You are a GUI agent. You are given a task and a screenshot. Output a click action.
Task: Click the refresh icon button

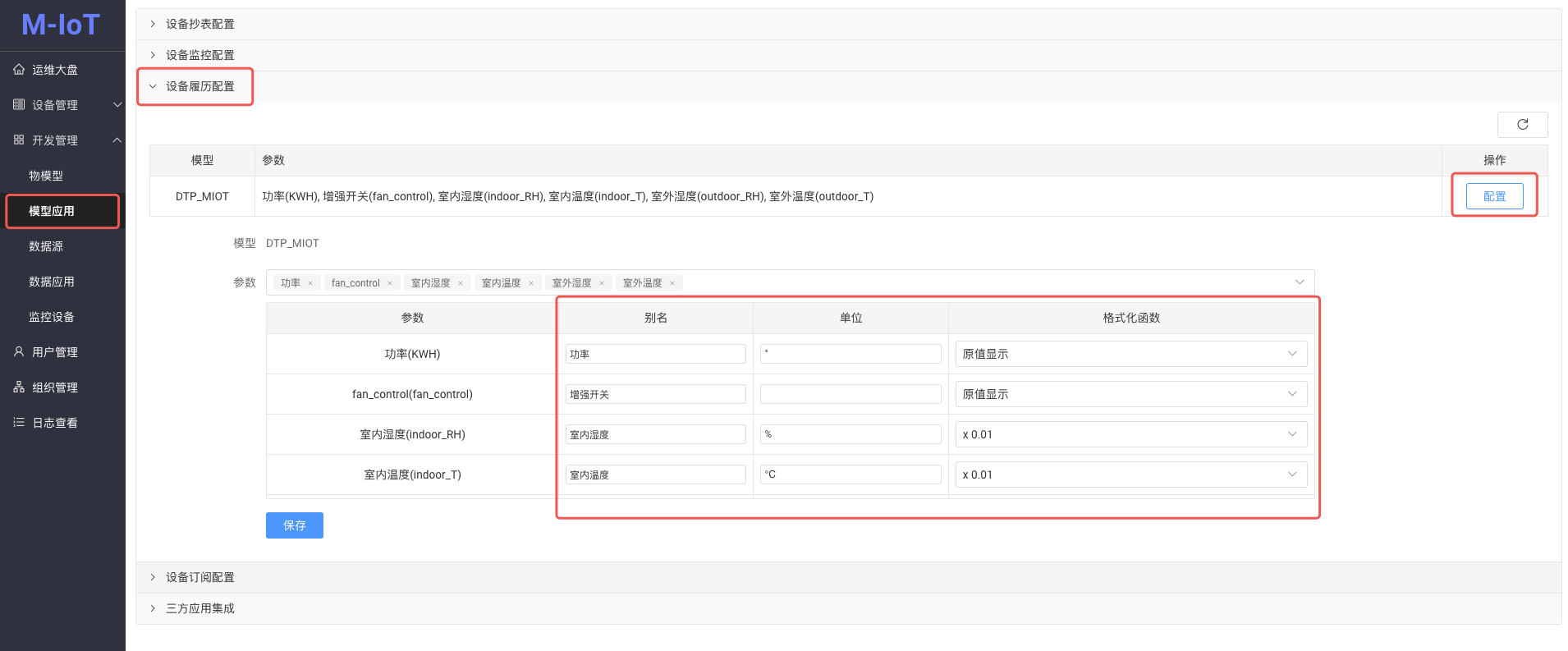pos(1522,125)
